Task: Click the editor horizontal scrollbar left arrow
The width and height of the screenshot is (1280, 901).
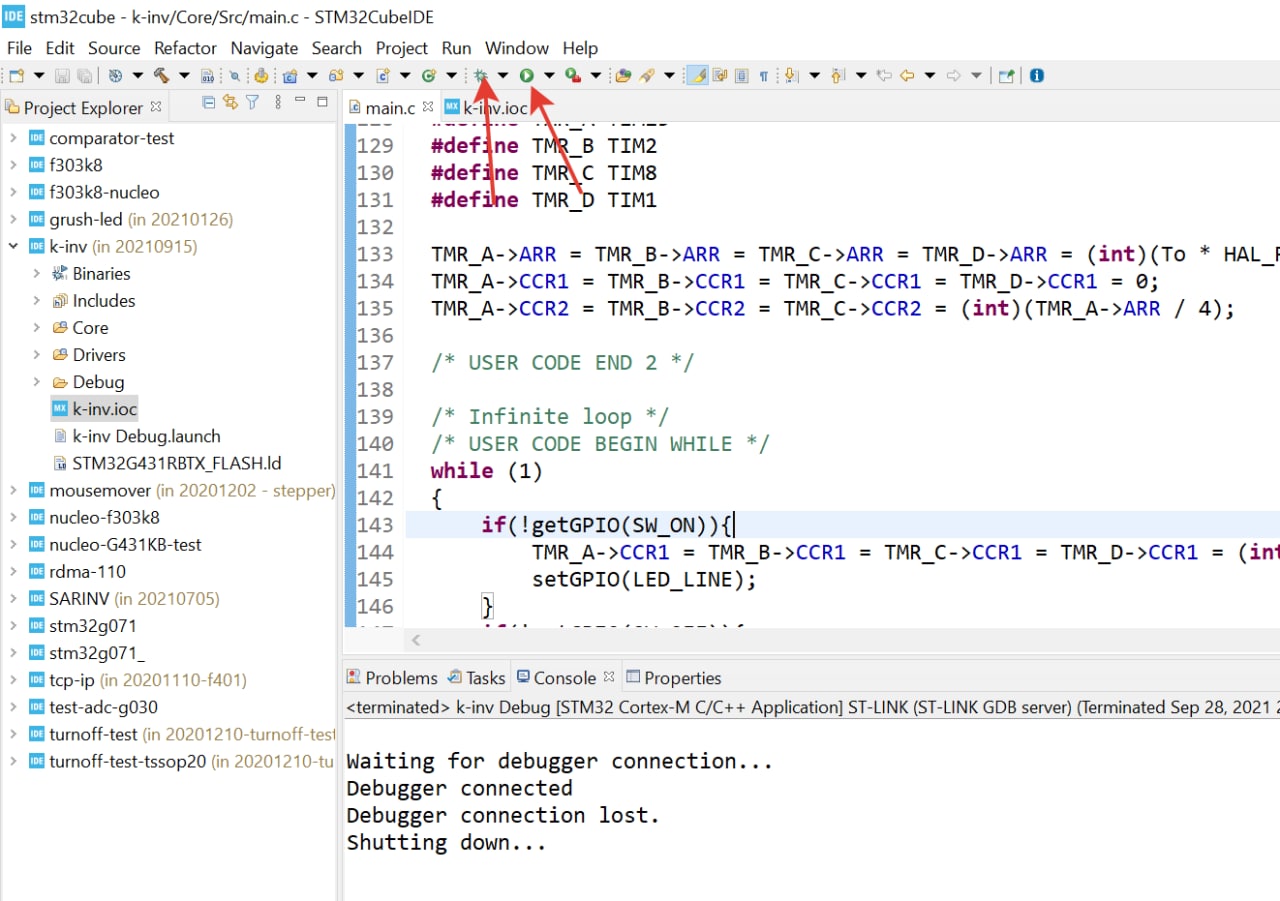Action: click(416, 640)
